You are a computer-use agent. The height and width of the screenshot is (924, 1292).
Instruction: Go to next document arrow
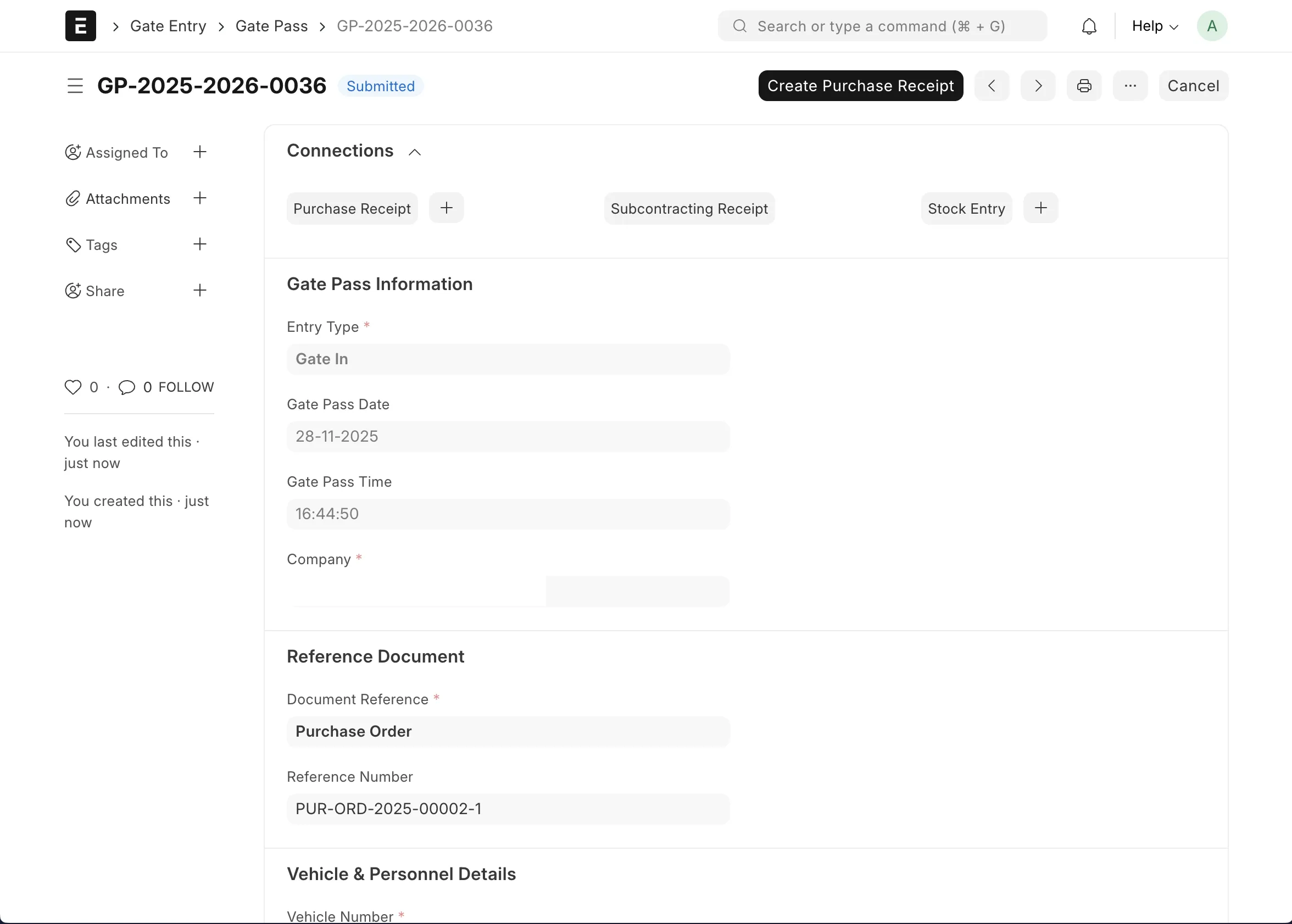[1038, 86]
